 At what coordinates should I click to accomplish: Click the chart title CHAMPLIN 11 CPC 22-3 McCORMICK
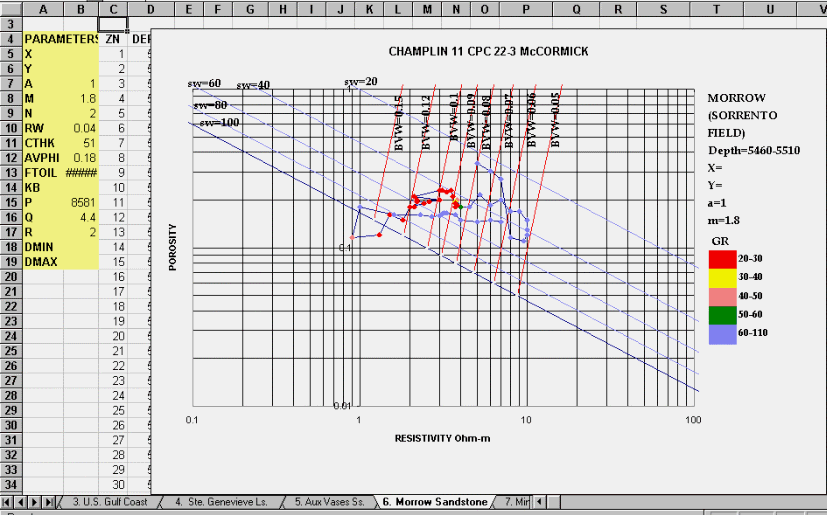pos(488,50)
